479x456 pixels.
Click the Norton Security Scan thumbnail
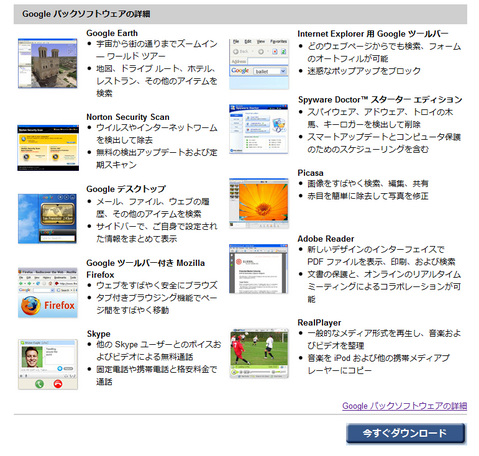[x=48, y=148]
